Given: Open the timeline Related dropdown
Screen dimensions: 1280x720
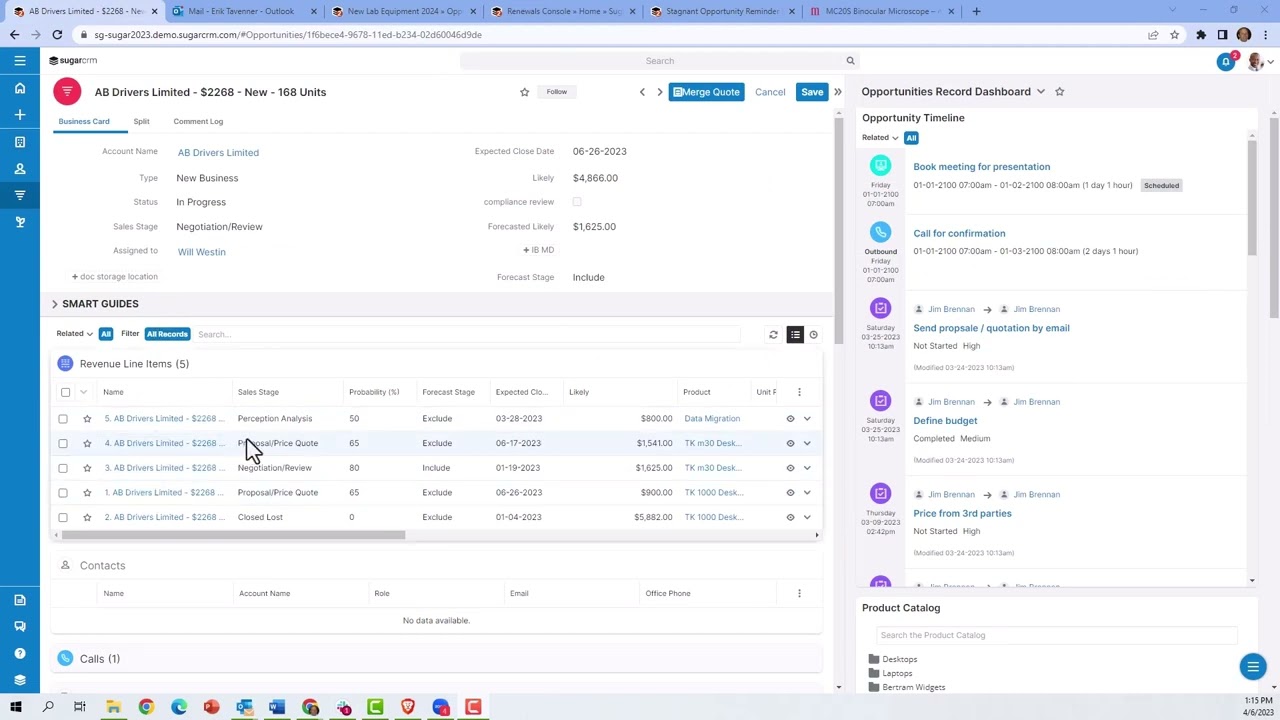Looking at the screenshot, I should (880, 138).
